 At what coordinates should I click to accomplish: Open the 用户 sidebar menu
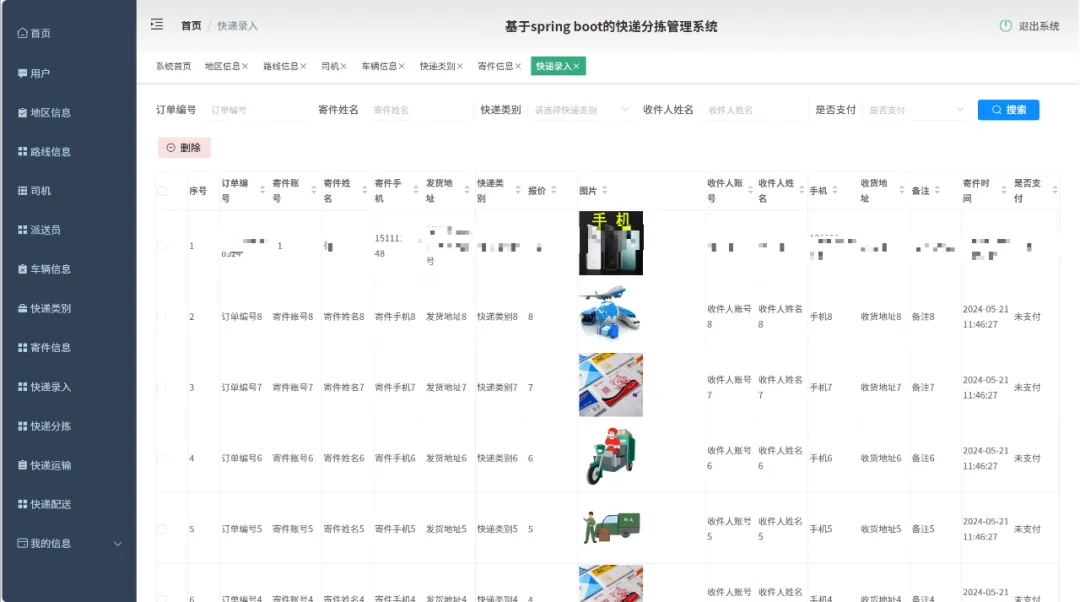(x=34, y=73)
